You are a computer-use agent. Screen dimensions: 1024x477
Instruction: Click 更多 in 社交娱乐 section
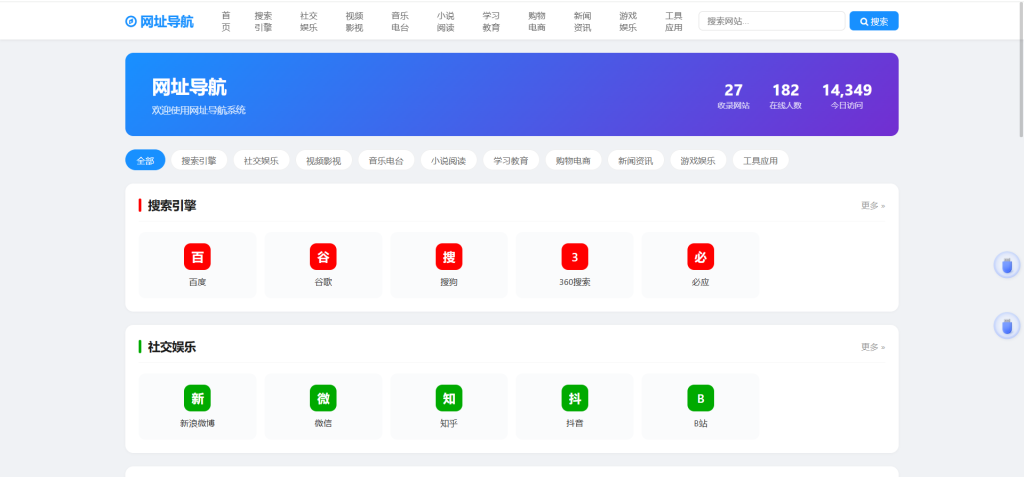(x=873, y=347)
